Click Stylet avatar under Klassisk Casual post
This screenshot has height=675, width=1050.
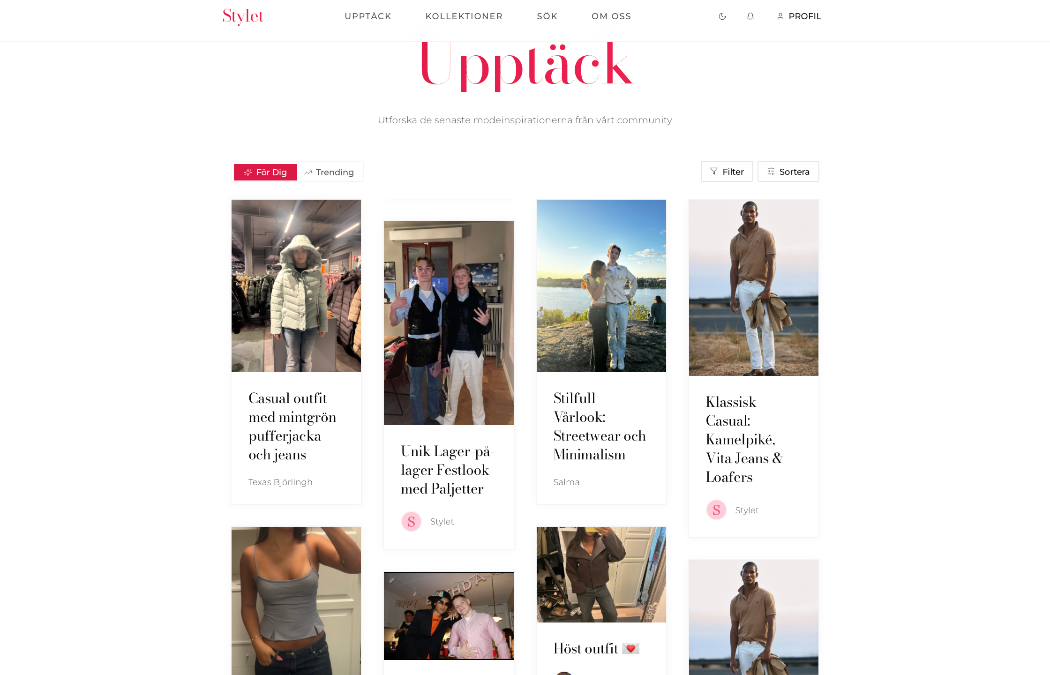[717, 510]
